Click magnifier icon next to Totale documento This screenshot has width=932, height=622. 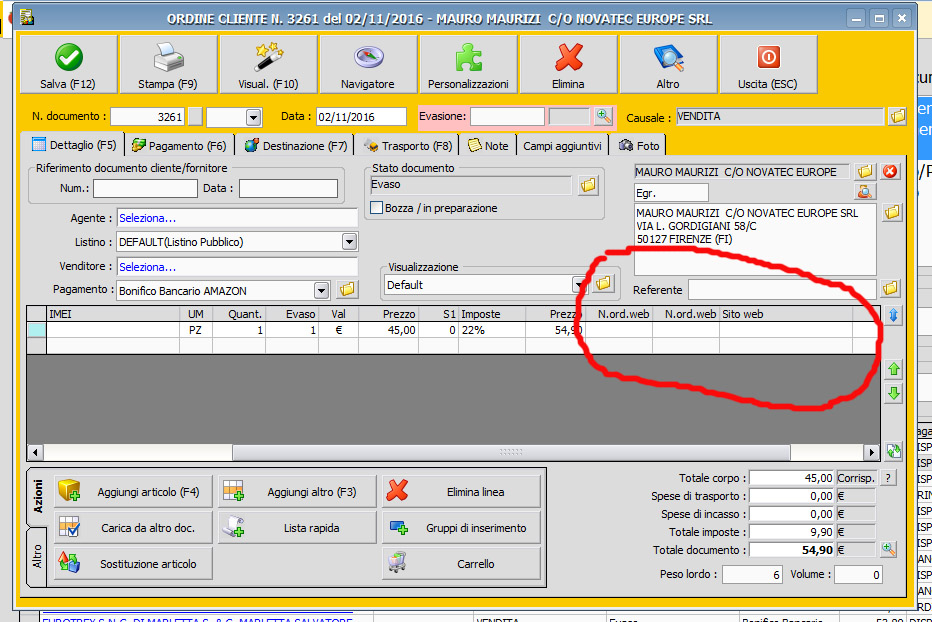click(x=889, y=549)
